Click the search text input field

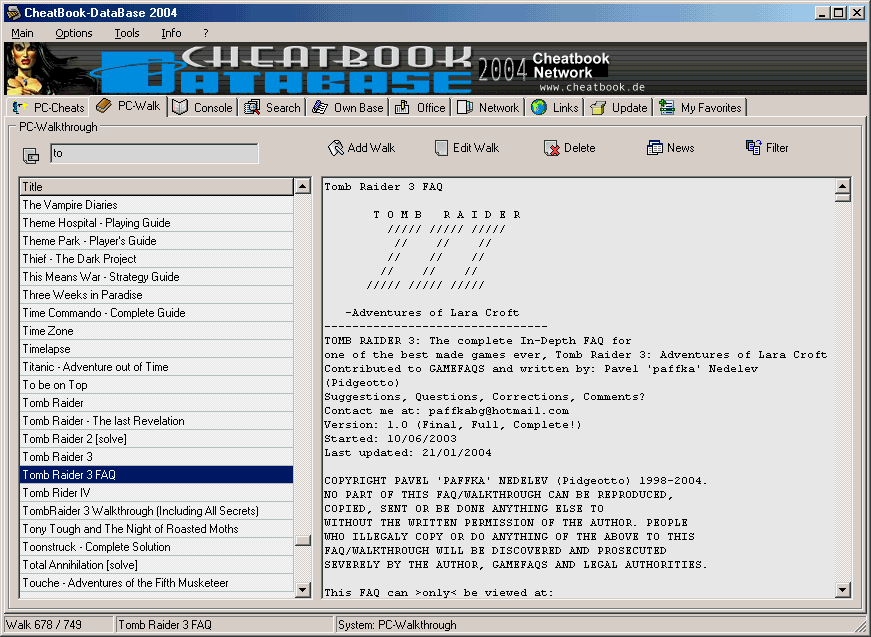click(154, 154)
